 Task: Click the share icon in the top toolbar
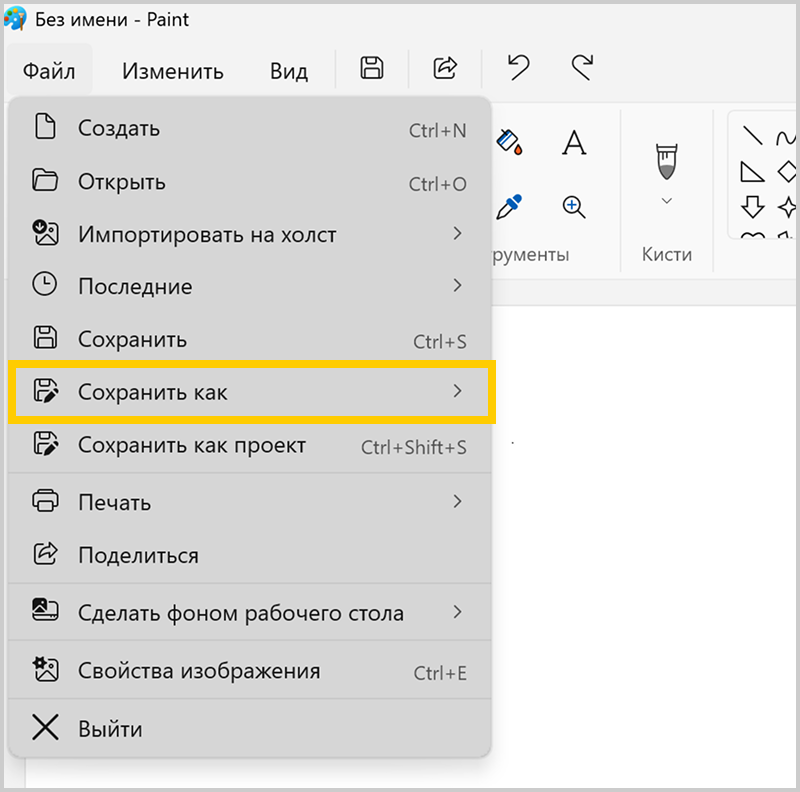[x=444, y=68]
